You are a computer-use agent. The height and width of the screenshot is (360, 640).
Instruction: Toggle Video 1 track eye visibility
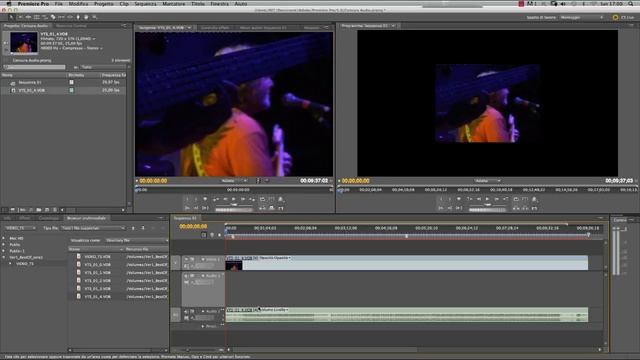tap(187, 259)
